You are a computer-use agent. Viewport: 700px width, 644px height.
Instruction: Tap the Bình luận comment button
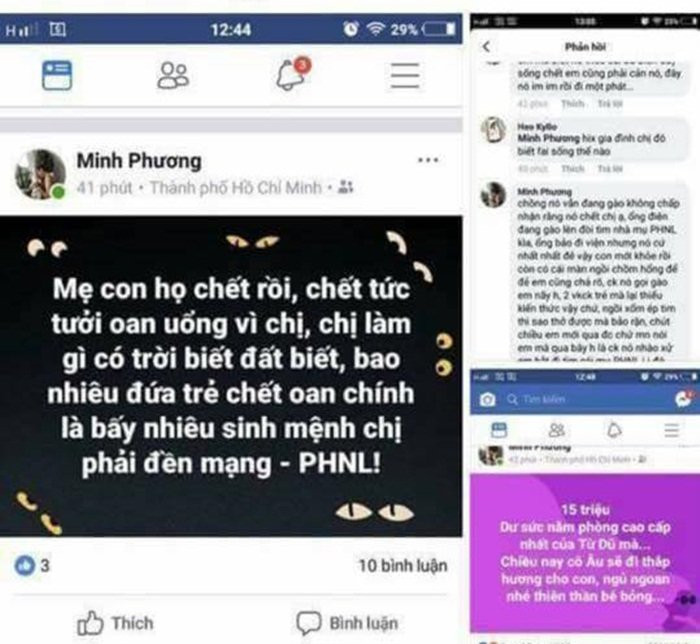click(x=347, y=623)
